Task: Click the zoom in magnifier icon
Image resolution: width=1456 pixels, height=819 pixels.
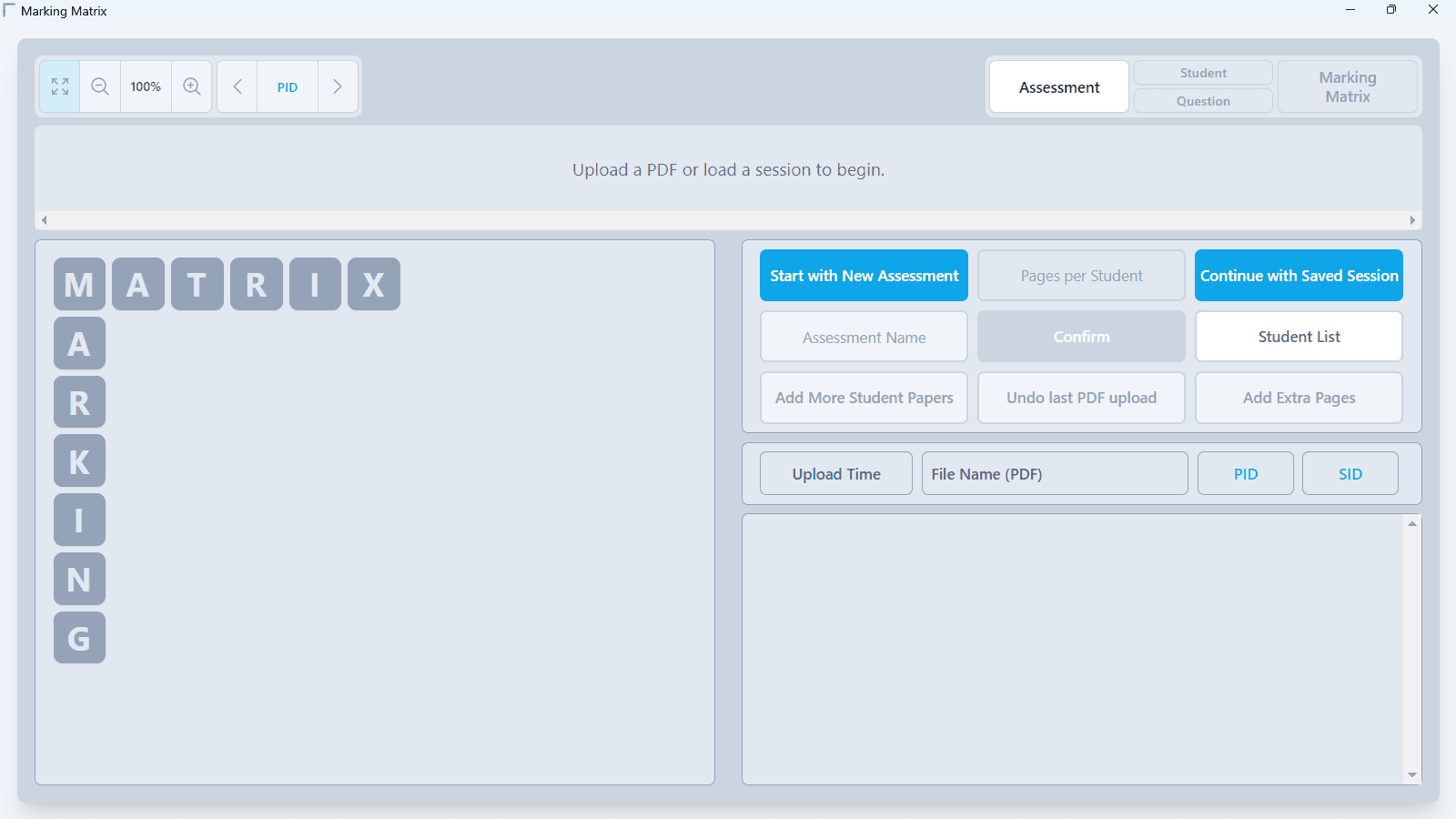Action: [192, 86]
